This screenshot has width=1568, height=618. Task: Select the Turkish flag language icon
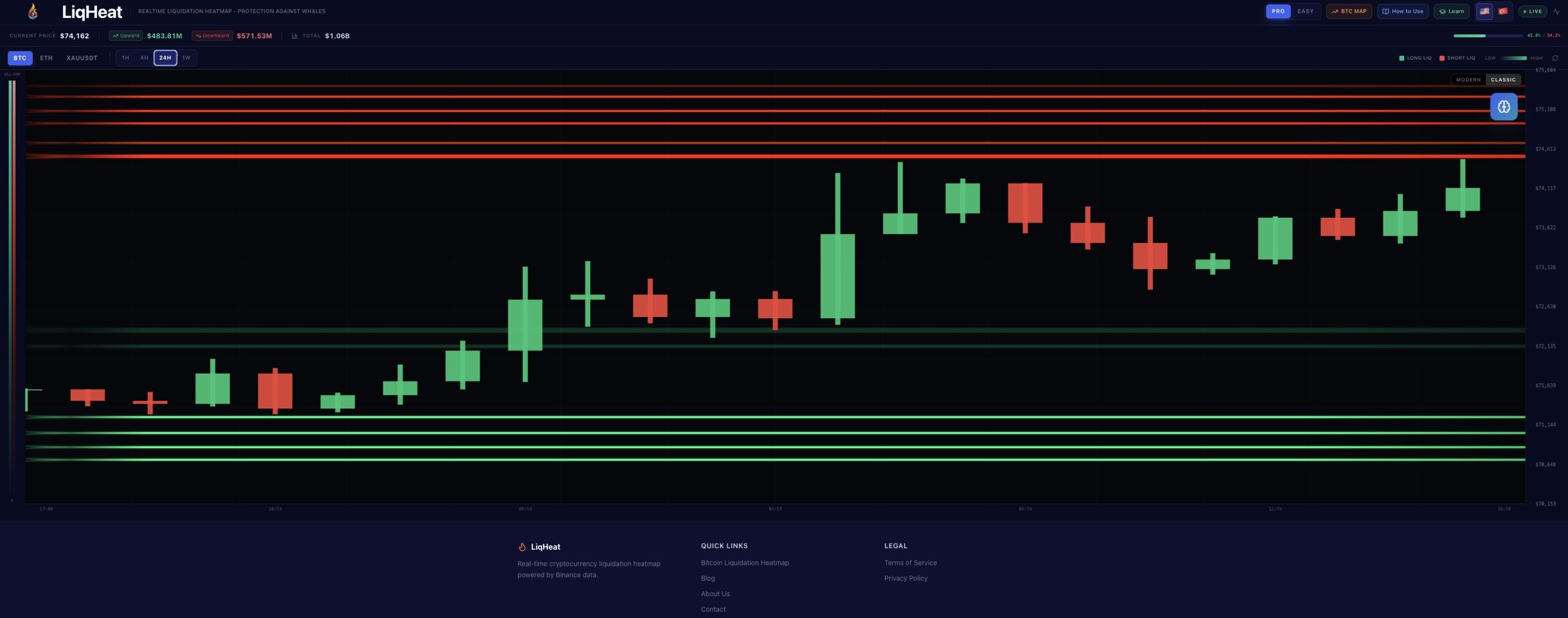1502,12
